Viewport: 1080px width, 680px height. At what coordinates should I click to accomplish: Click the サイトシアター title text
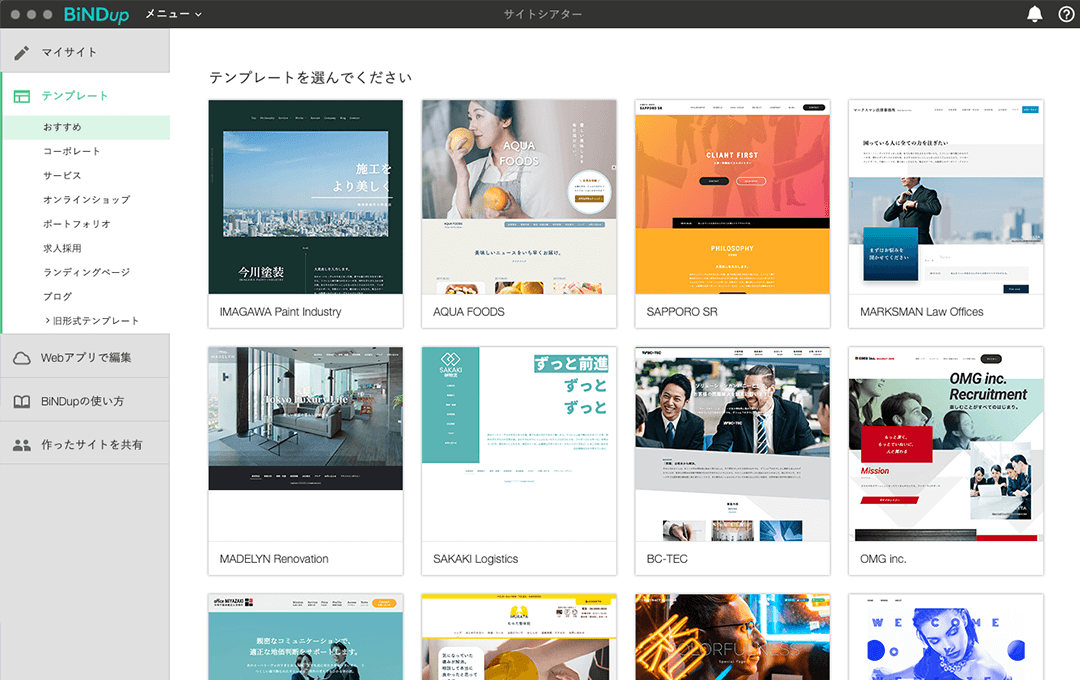point(543,14)
